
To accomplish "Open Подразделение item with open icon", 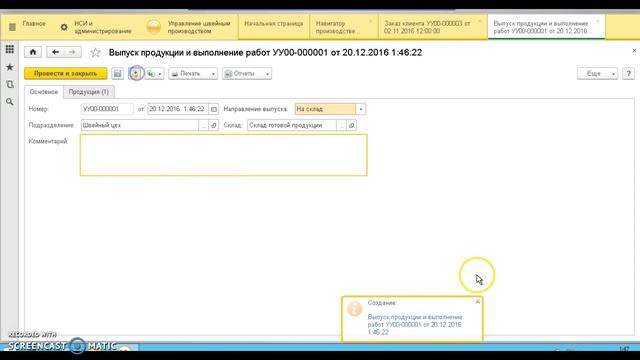I will coord(213,125).
